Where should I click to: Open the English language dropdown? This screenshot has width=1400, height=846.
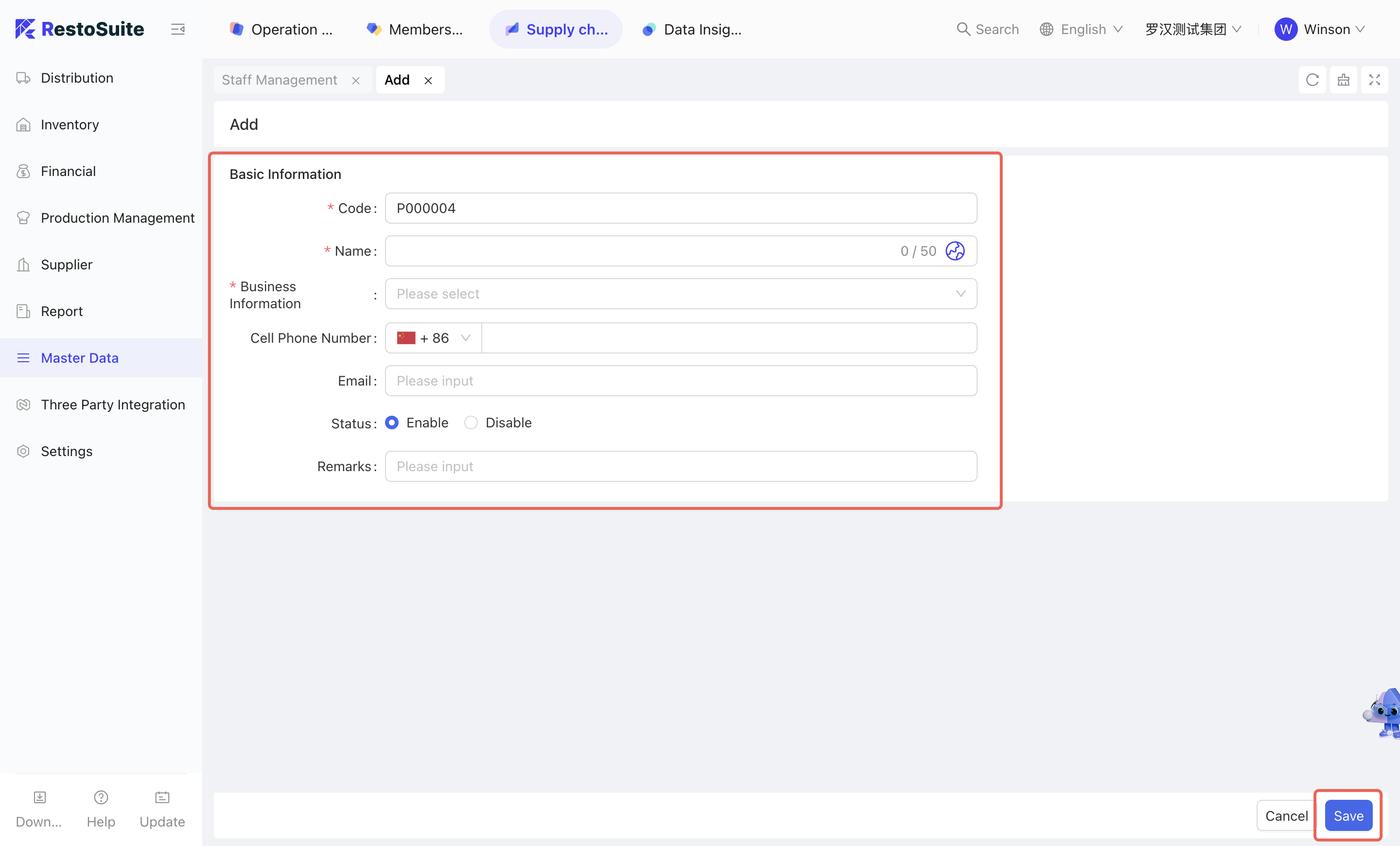1081,29
